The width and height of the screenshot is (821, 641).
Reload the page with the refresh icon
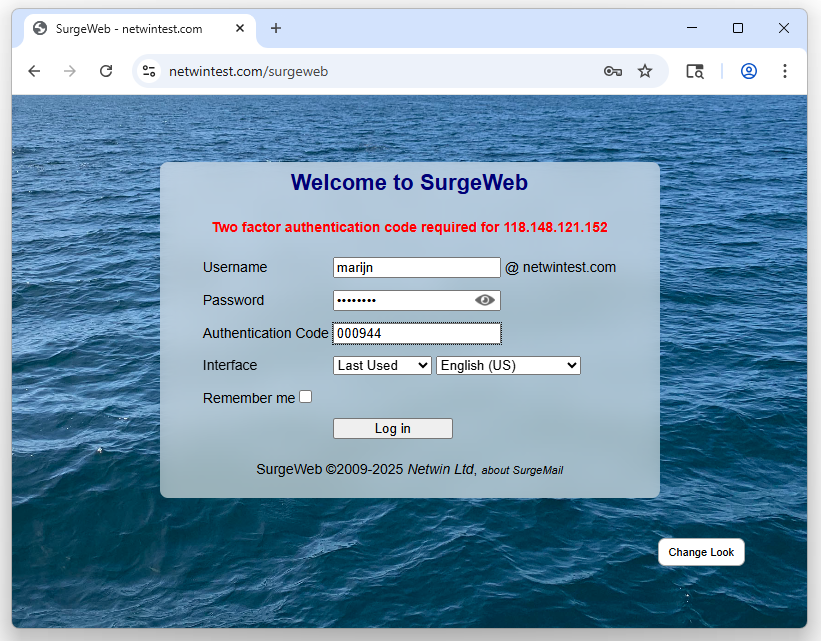(x=106, y=71)
